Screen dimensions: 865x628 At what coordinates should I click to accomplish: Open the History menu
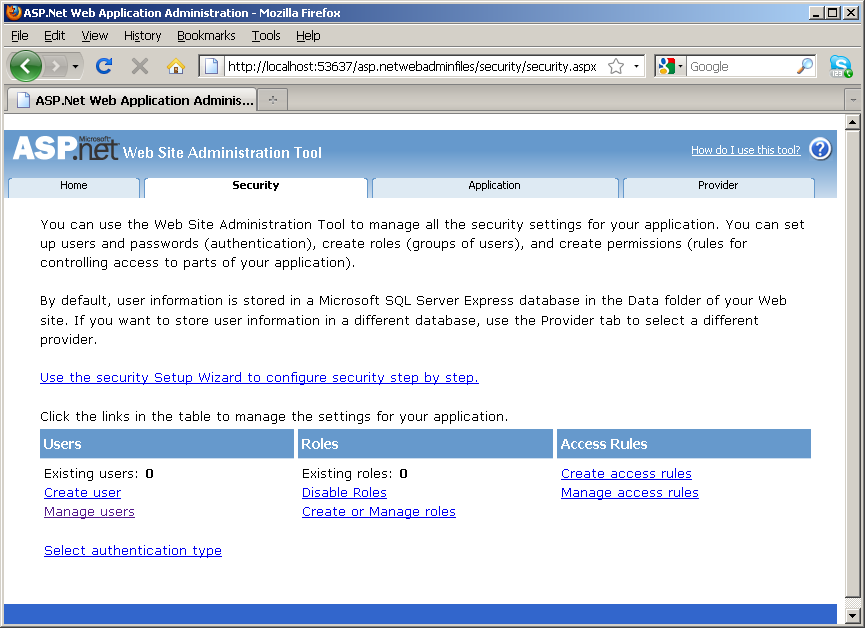pos(142,36)
